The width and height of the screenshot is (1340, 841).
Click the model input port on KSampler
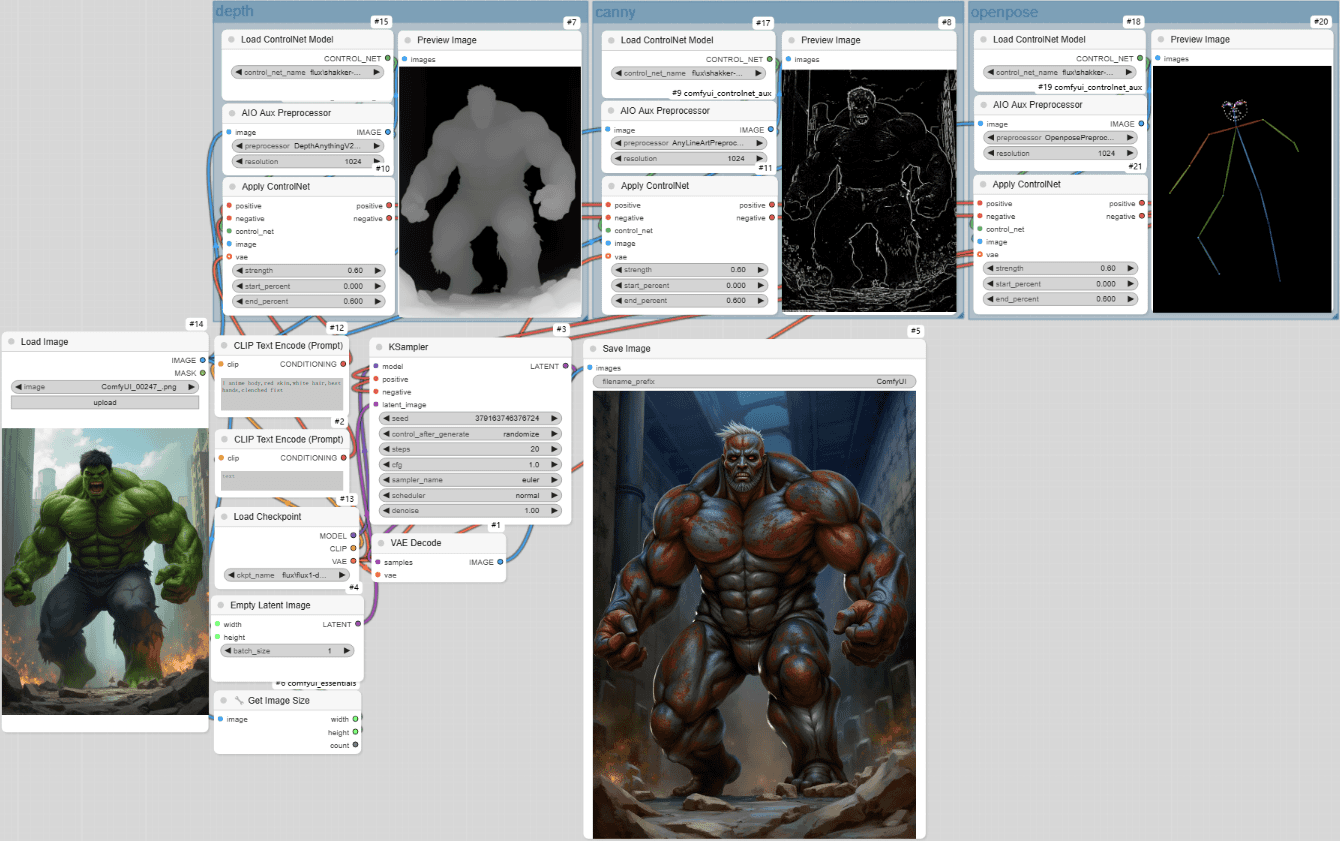tap(376, 366)
